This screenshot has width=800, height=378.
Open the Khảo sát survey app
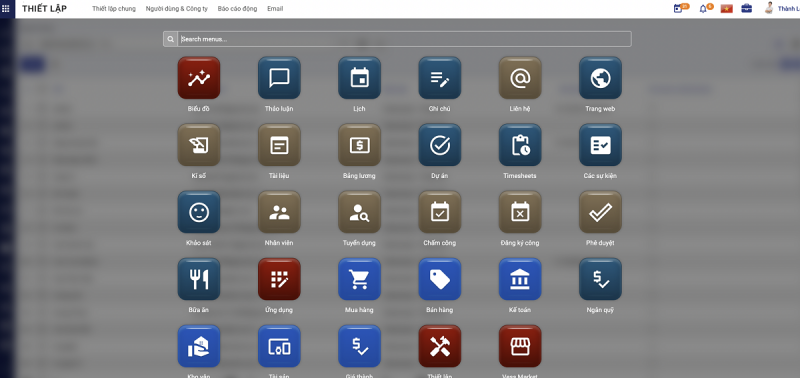pos(198,212)
